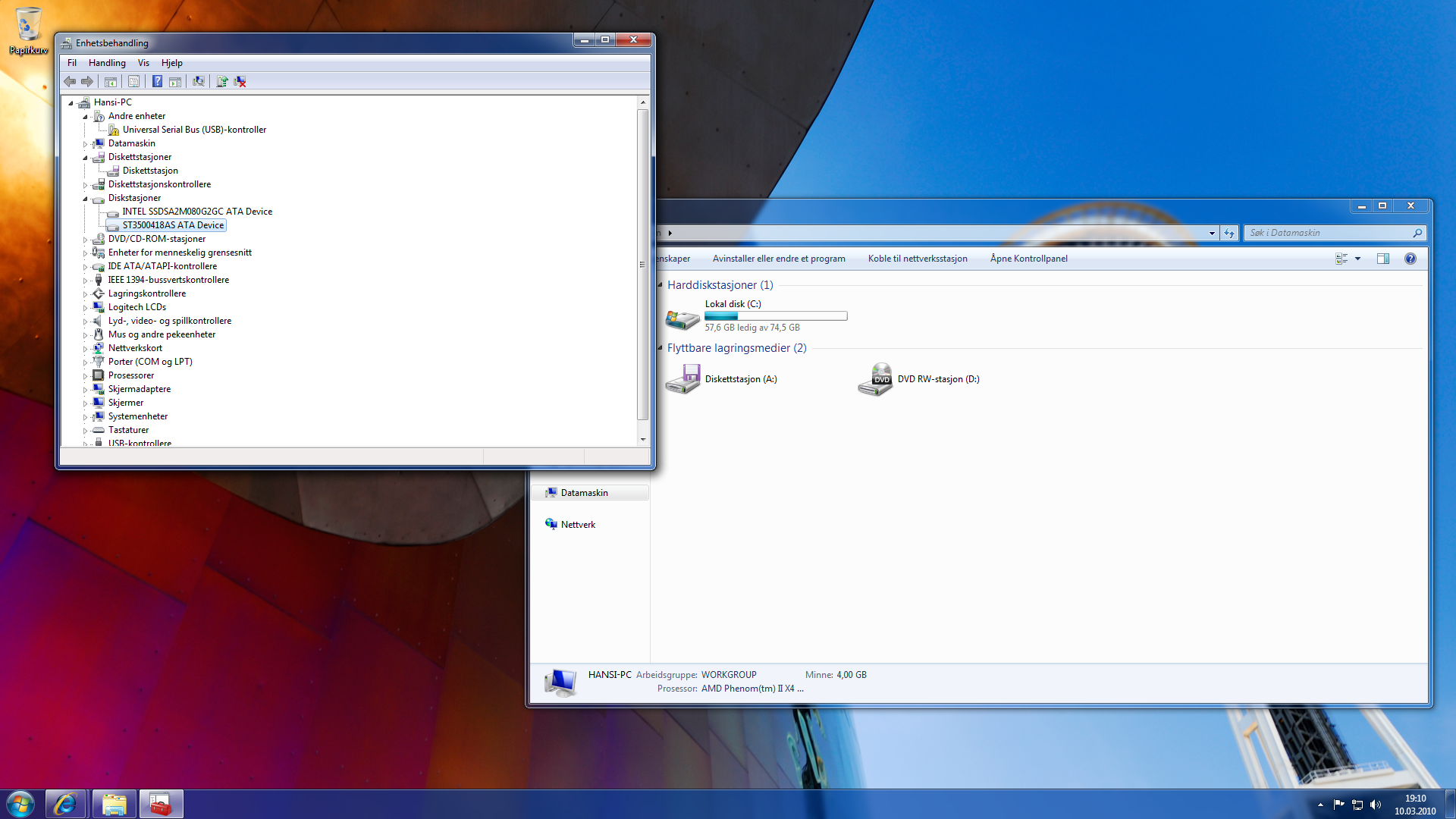
Task: Open the Windows Start button
Action: click(x=20, y=804)
